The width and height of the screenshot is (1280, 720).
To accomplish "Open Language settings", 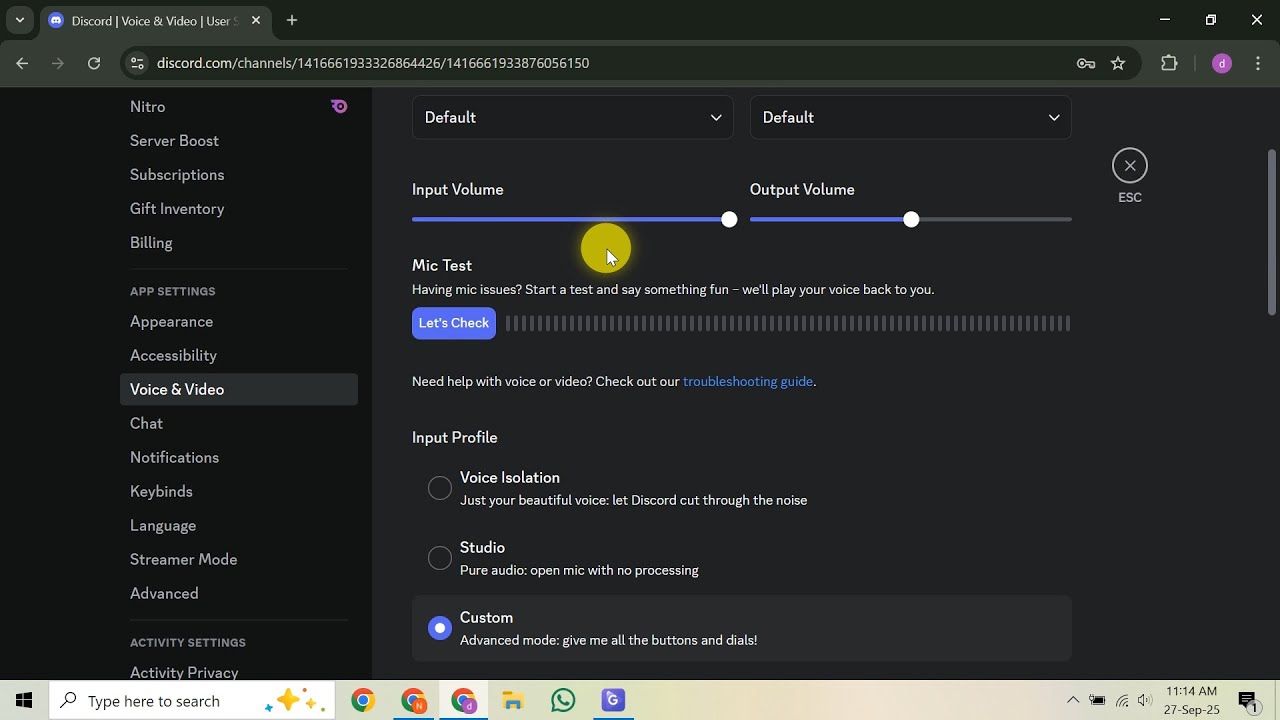I will [239, 526].
